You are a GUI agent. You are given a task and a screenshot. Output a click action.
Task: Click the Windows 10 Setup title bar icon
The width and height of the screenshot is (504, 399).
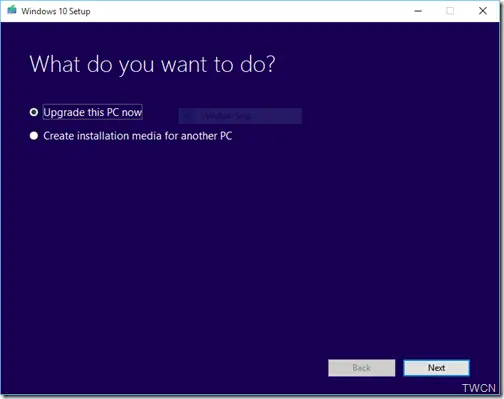[x=12, y=10]
